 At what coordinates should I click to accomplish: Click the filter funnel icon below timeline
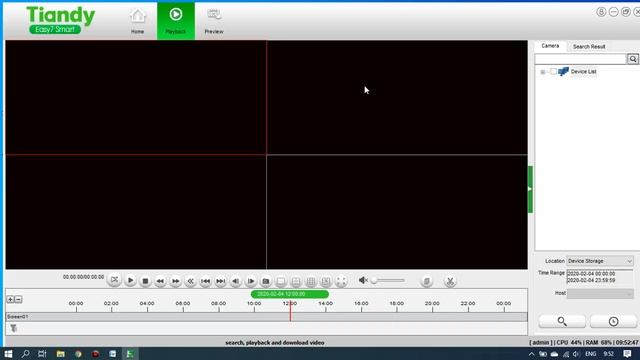(13, 328)
